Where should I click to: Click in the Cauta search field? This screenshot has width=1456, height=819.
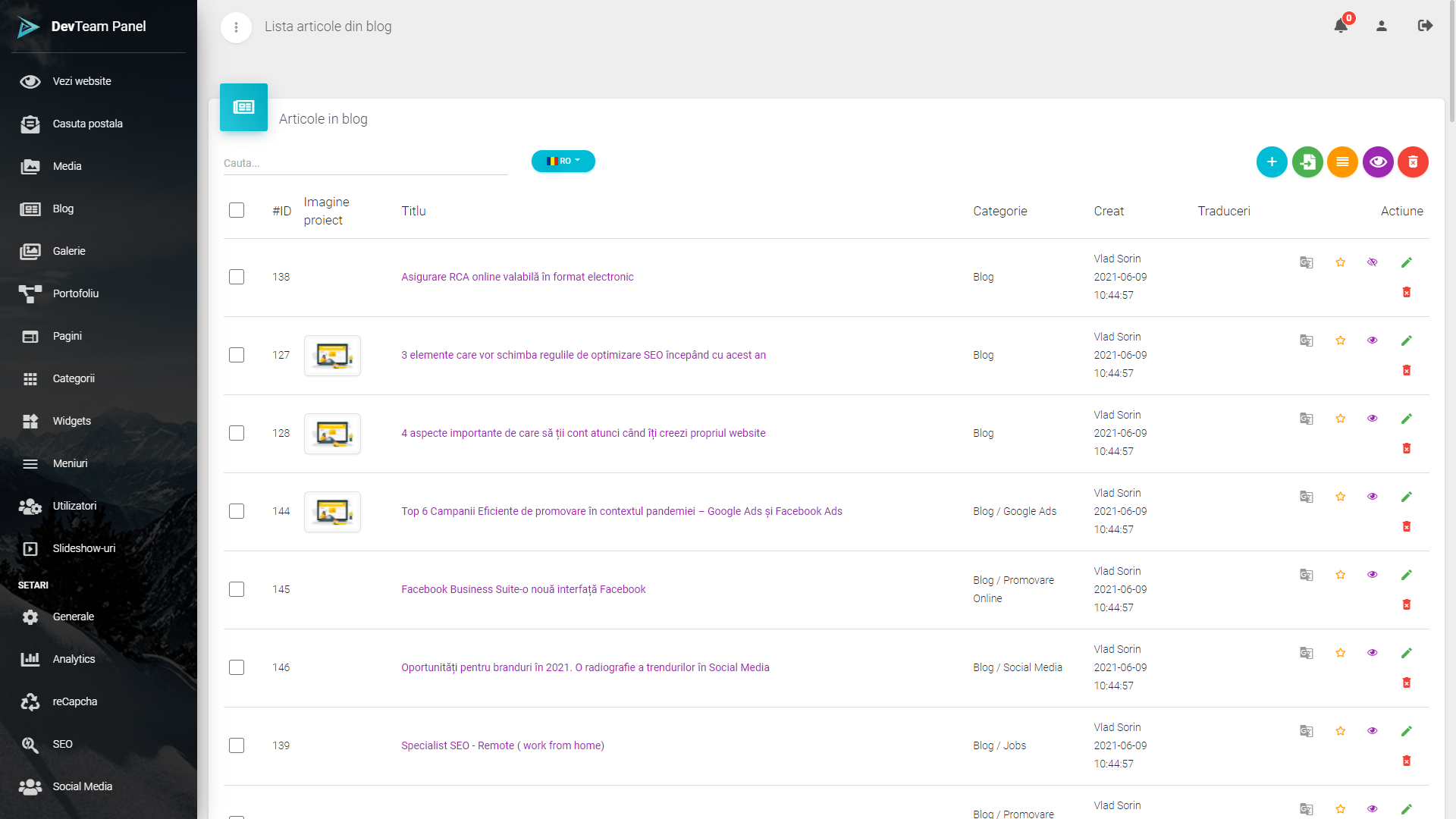tap(364, 163)
